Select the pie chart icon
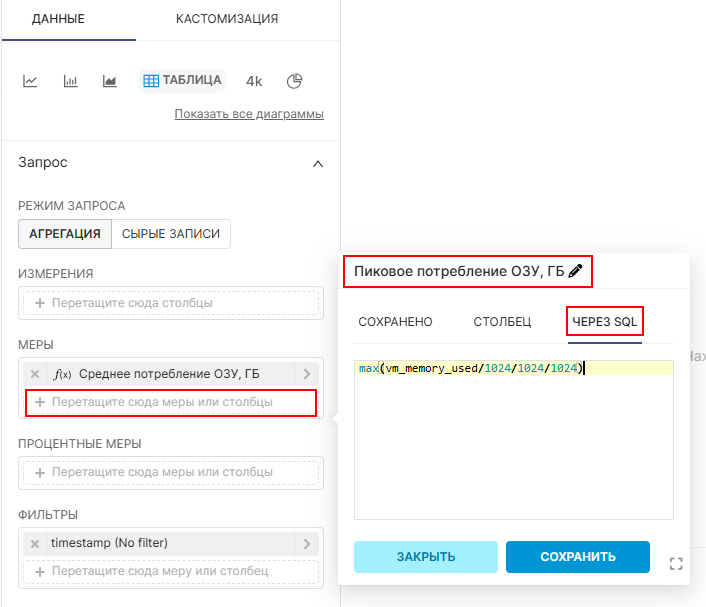 pos(294,81)
